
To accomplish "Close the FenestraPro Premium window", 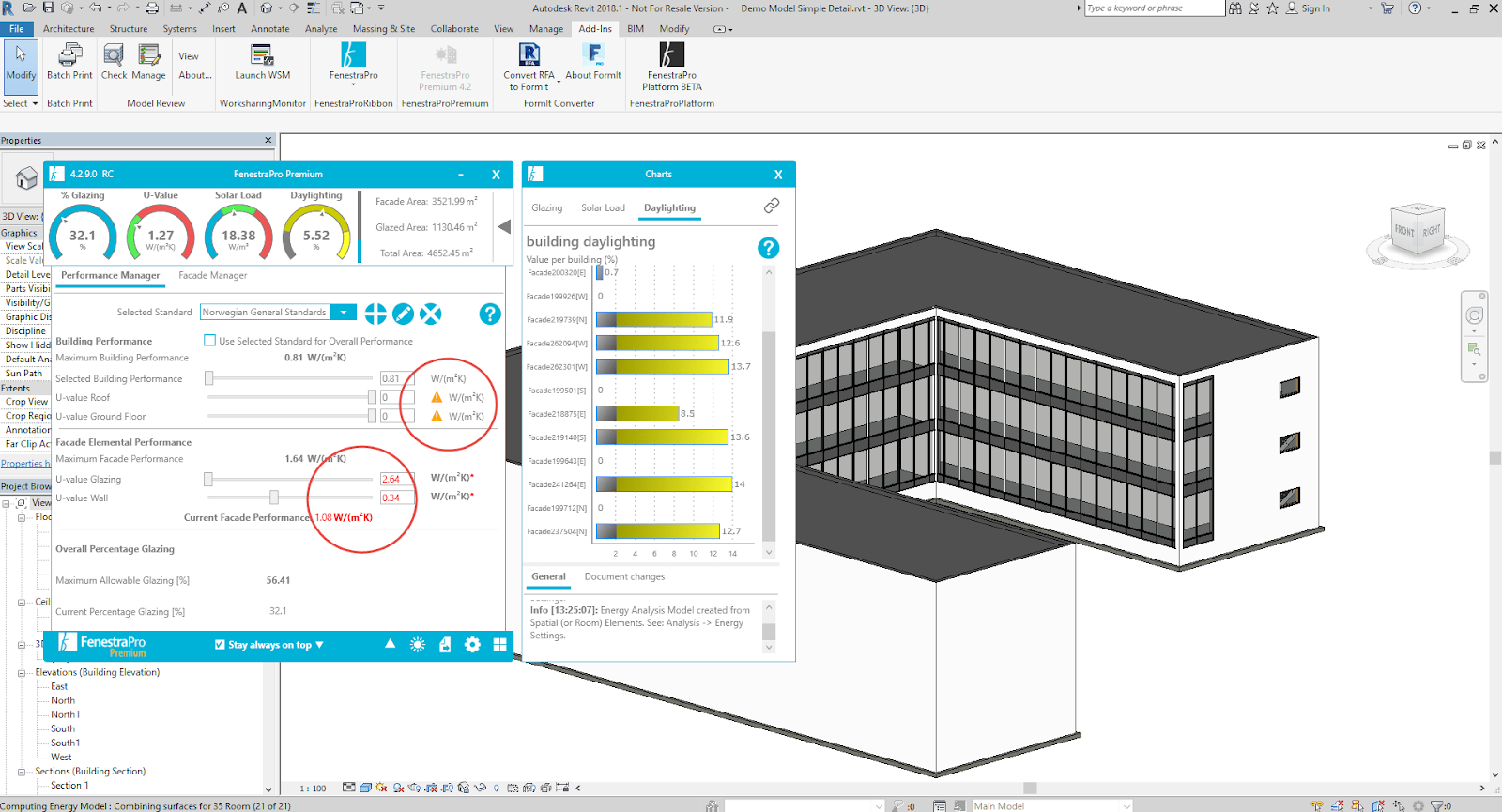I will click(496, 175).
